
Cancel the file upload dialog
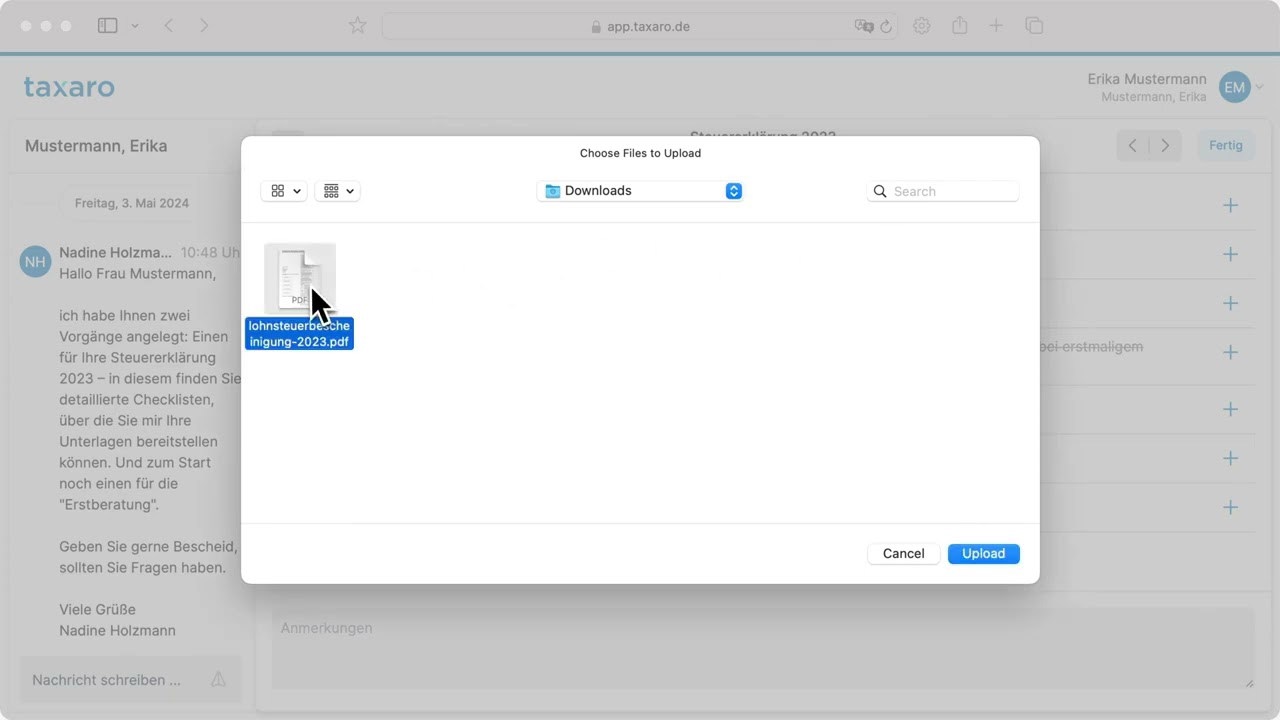903,553
